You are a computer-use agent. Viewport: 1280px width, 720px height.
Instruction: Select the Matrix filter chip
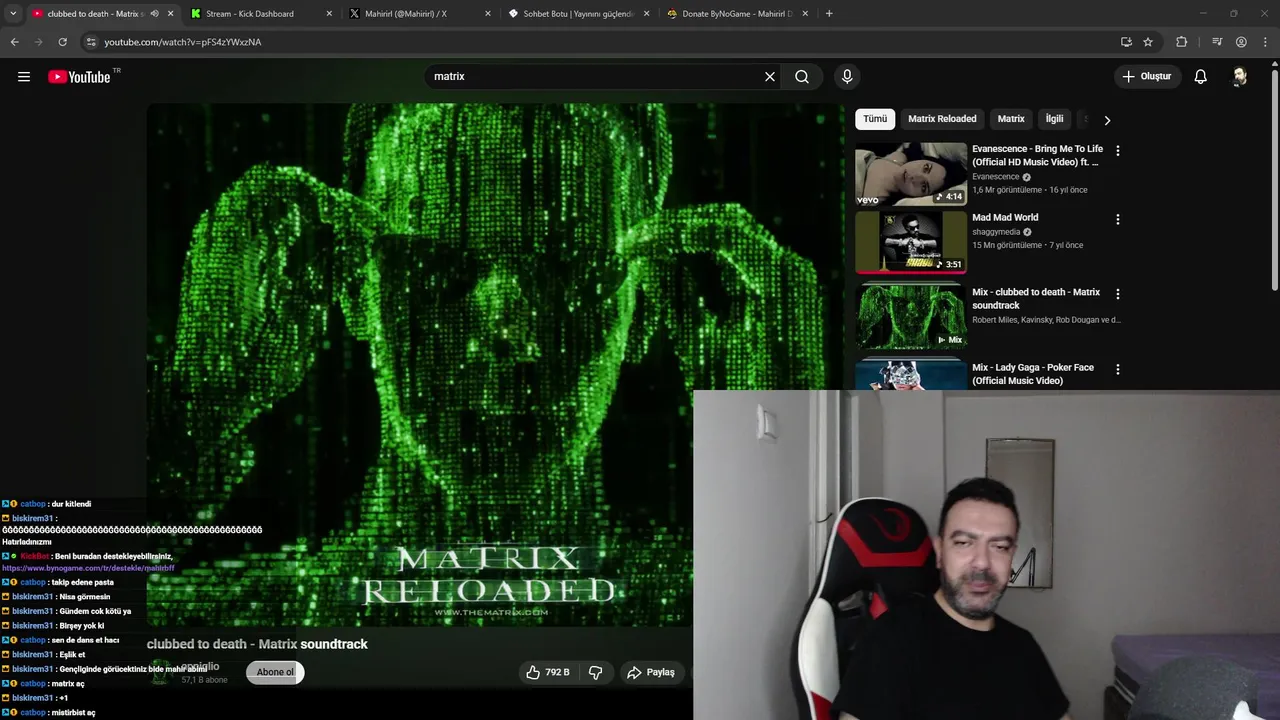coord(1011,119)
